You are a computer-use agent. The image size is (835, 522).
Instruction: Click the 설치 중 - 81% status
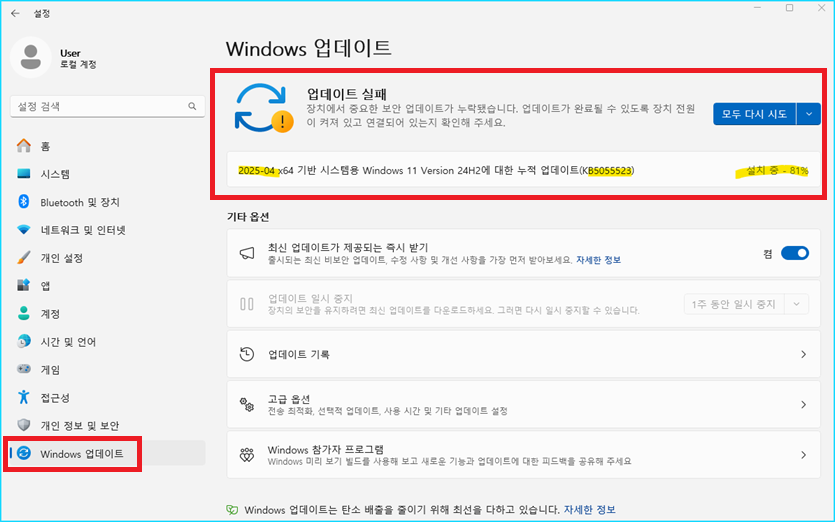coord(777,170)
